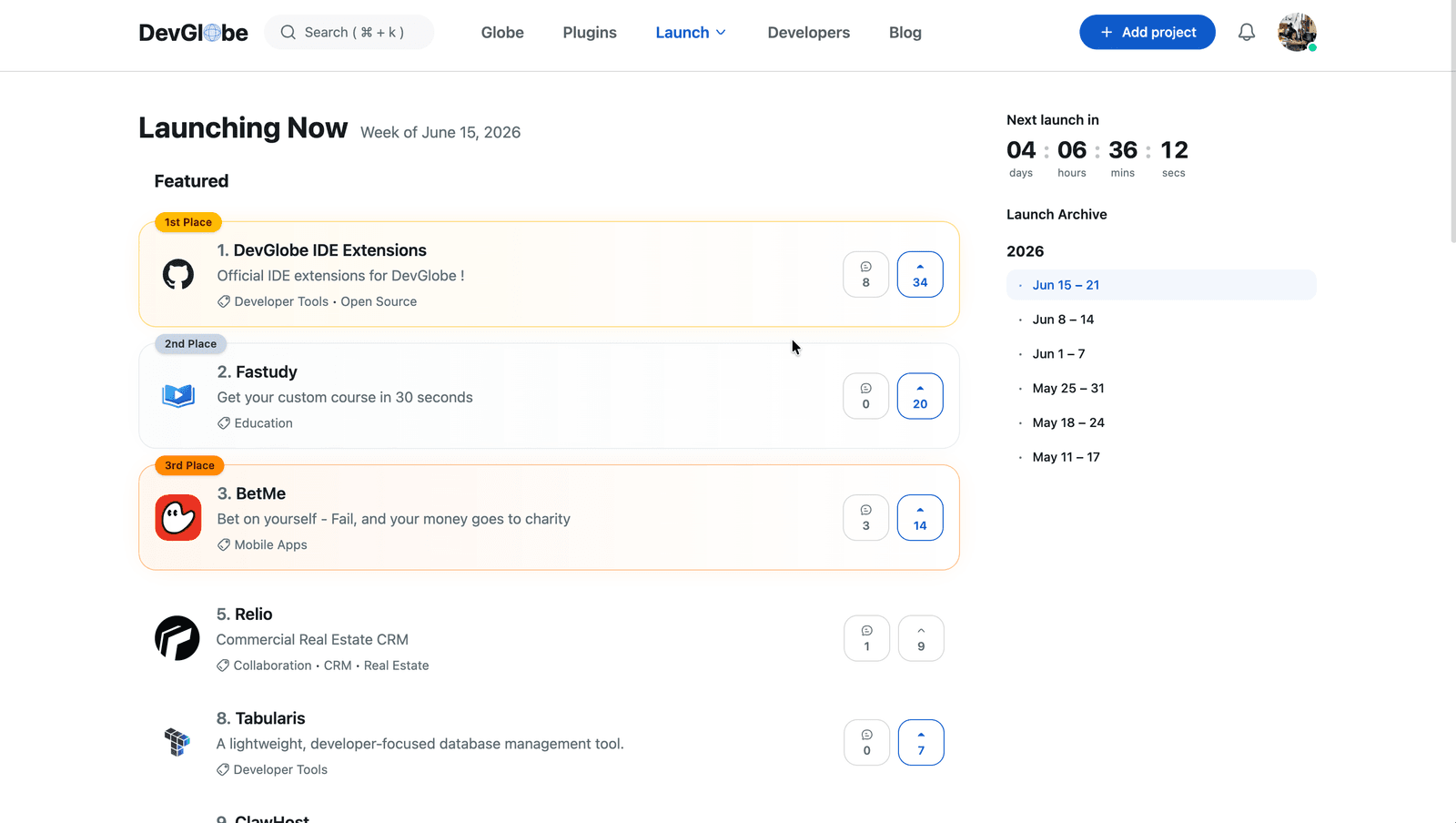The height and width of the screenshot is (823, 1456).
Task: Open the BetMe ghost icon
Action: pyautogui.click(x=178, y=518)
